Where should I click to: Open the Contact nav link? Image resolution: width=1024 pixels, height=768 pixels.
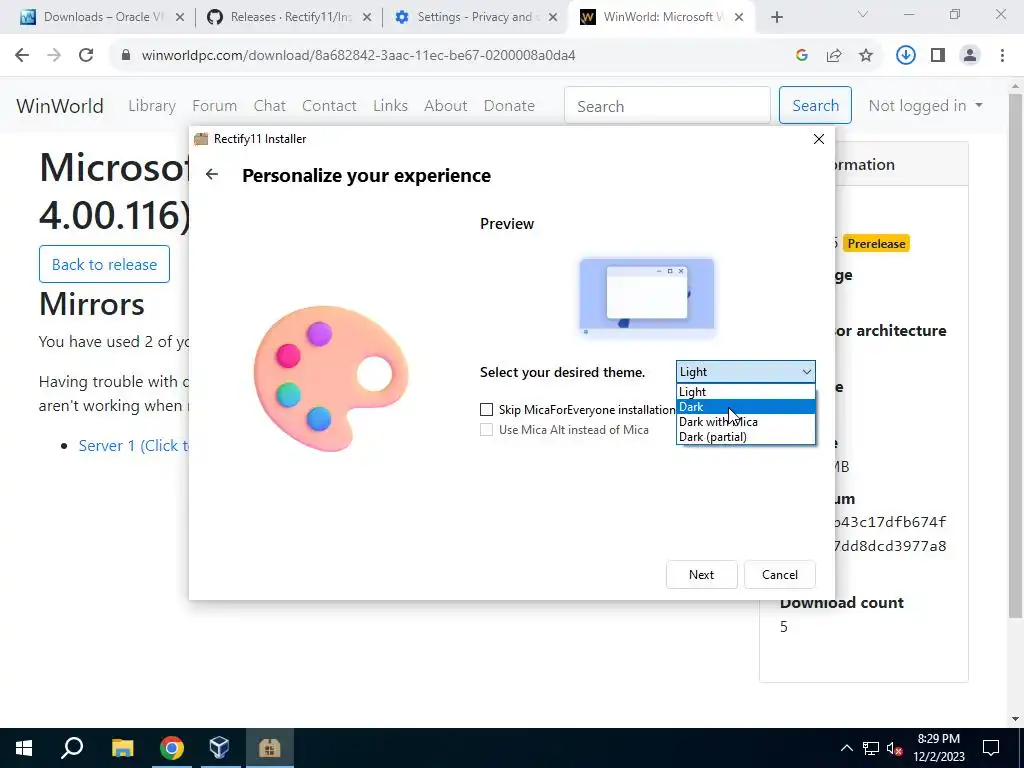coord(329,106)
